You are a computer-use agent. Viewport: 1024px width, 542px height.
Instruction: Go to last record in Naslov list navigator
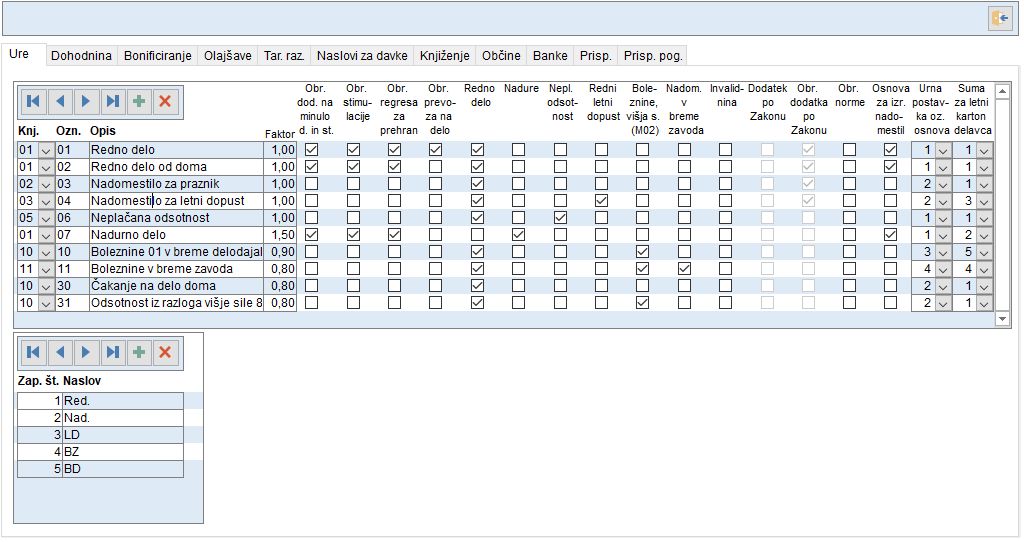[112, 353]
